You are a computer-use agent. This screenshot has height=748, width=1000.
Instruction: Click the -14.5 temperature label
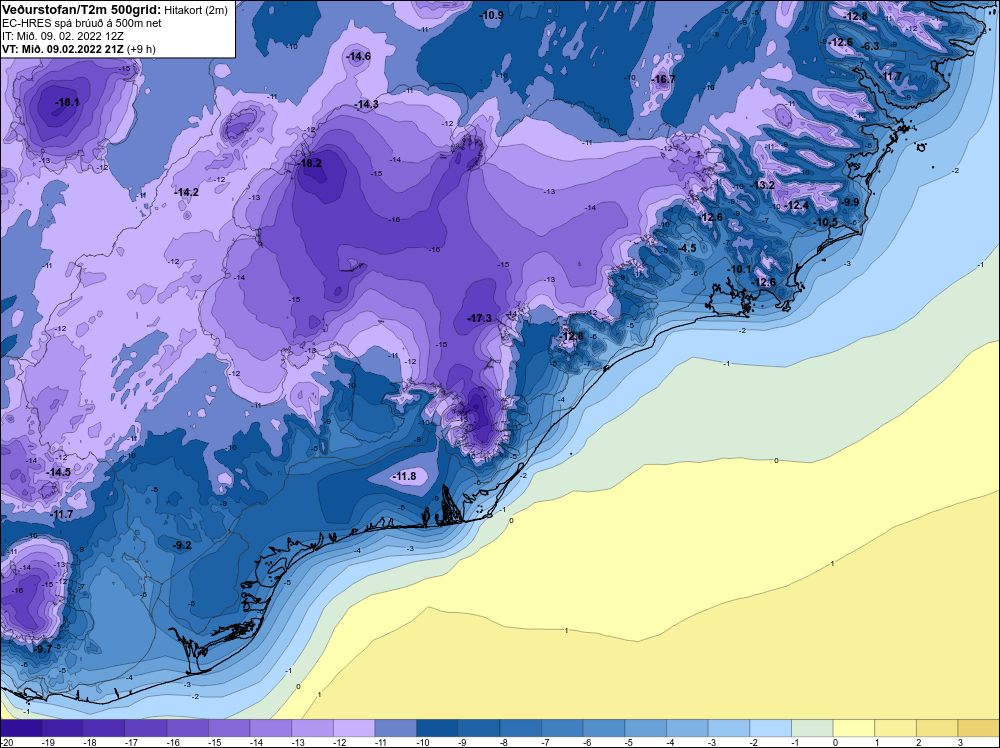point(59,472)
